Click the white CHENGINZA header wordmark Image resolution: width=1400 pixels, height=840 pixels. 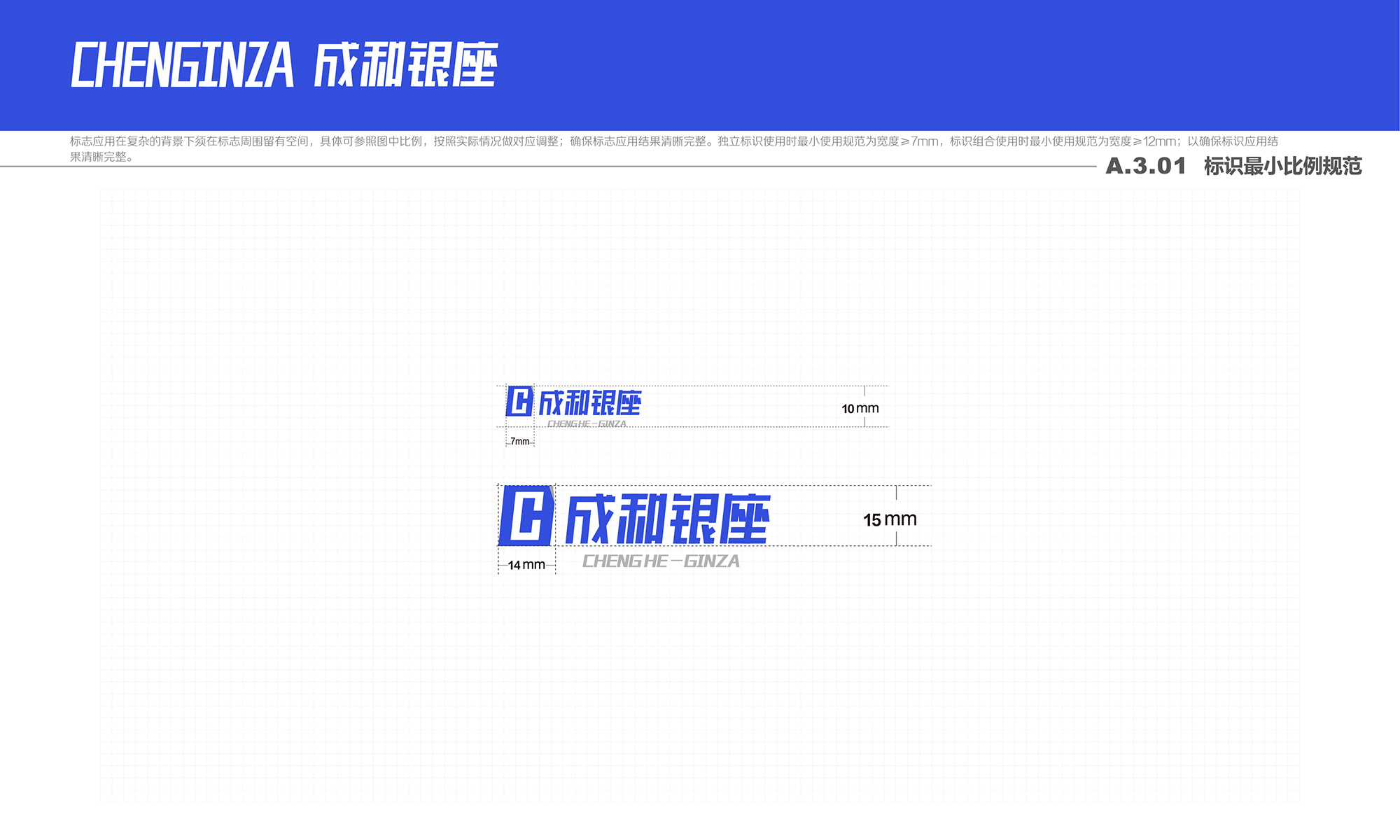pos(182,64)
